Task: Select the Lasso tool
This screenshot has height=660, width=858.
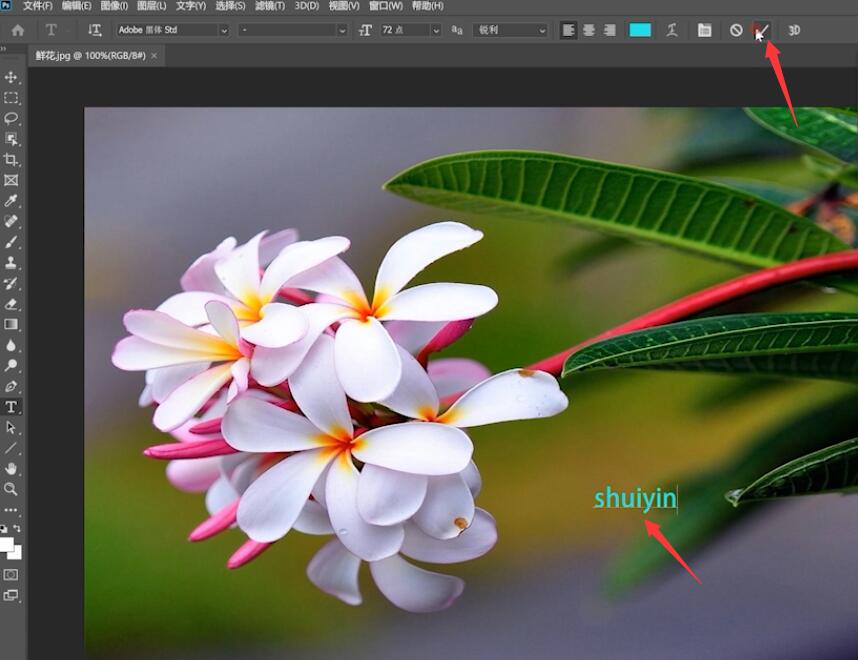Action: [x=11, y=118]
